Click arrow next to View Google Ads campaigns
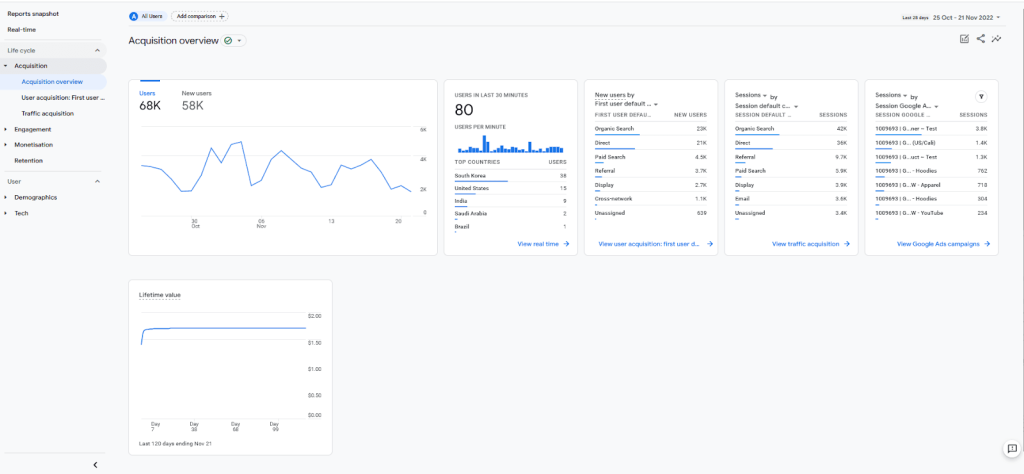Image resolution: width=1024 pixels, height=474 pixels. click(987, 244)
